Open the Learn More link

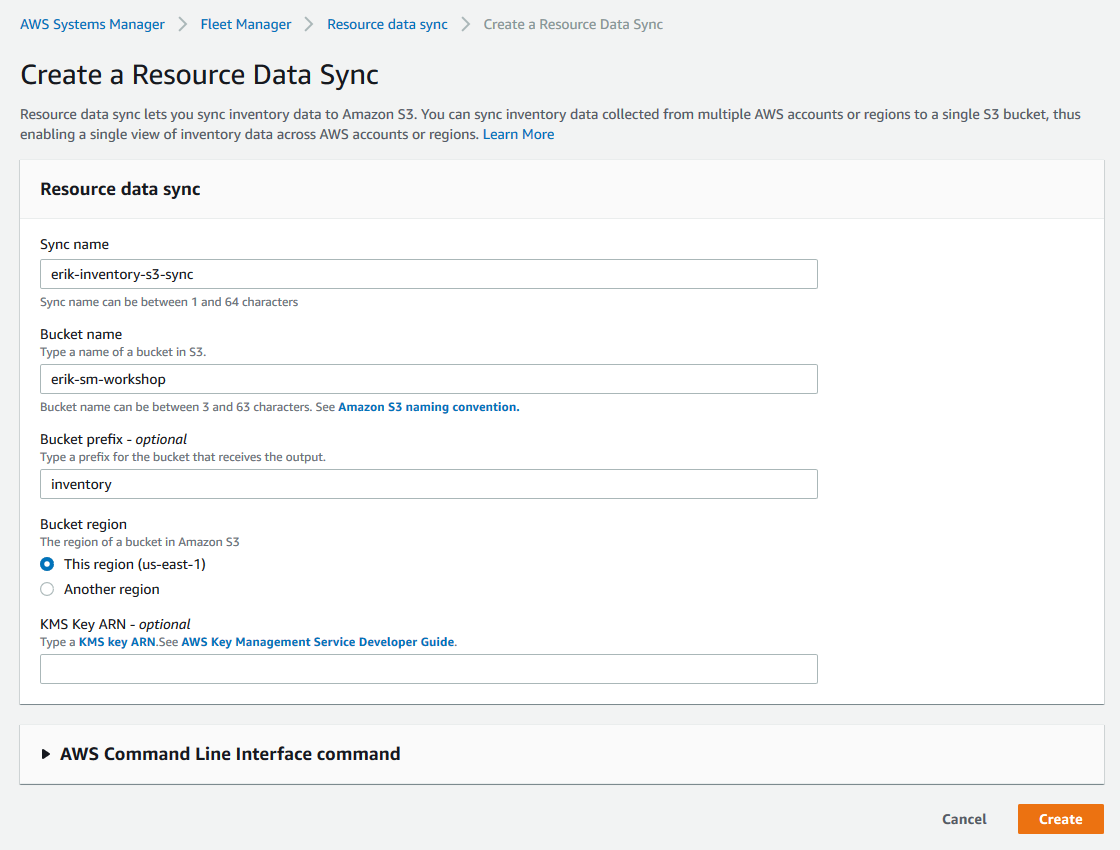518,134
